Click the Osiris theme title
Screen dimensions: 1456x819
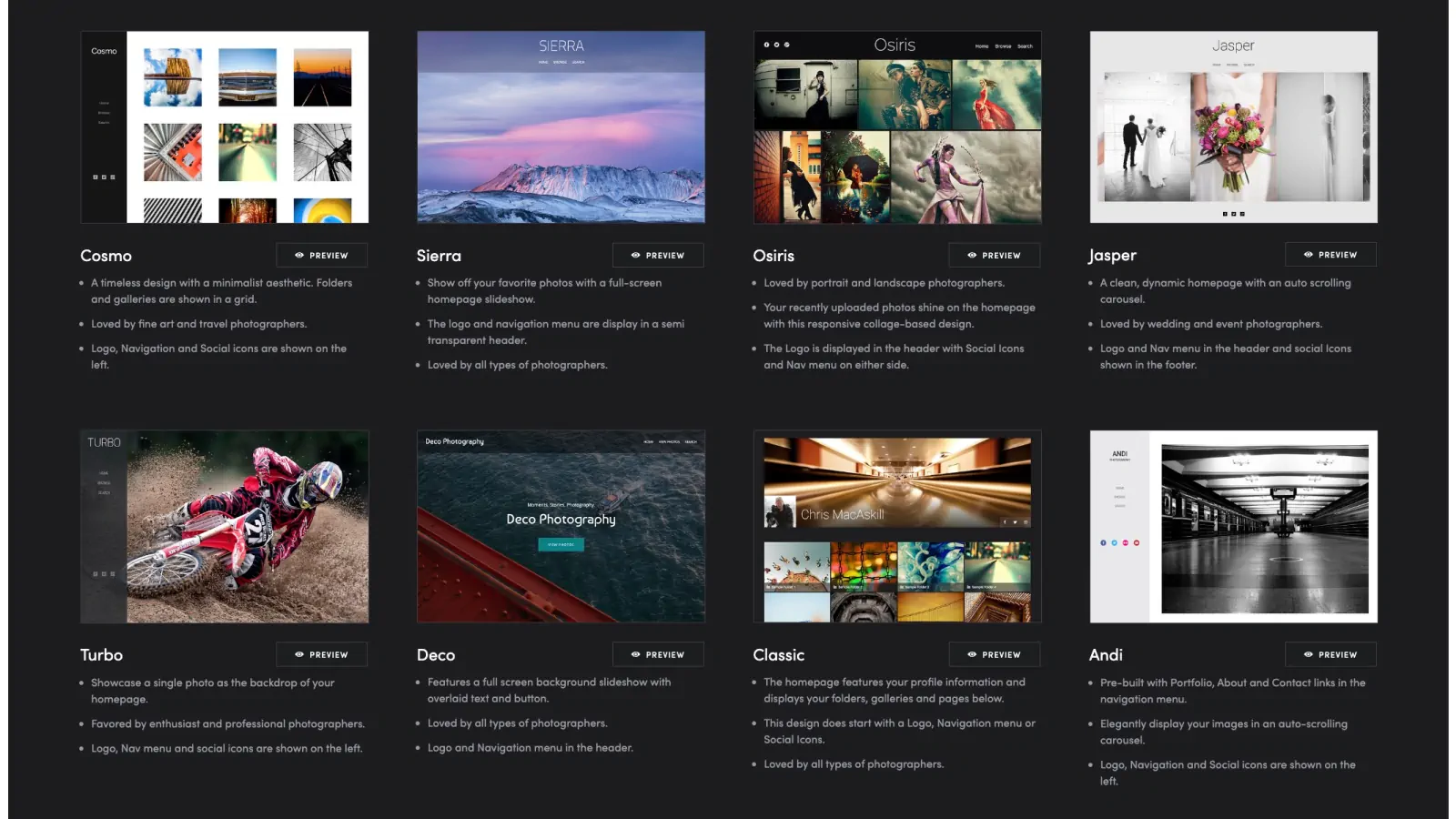(x=773, y=256)
